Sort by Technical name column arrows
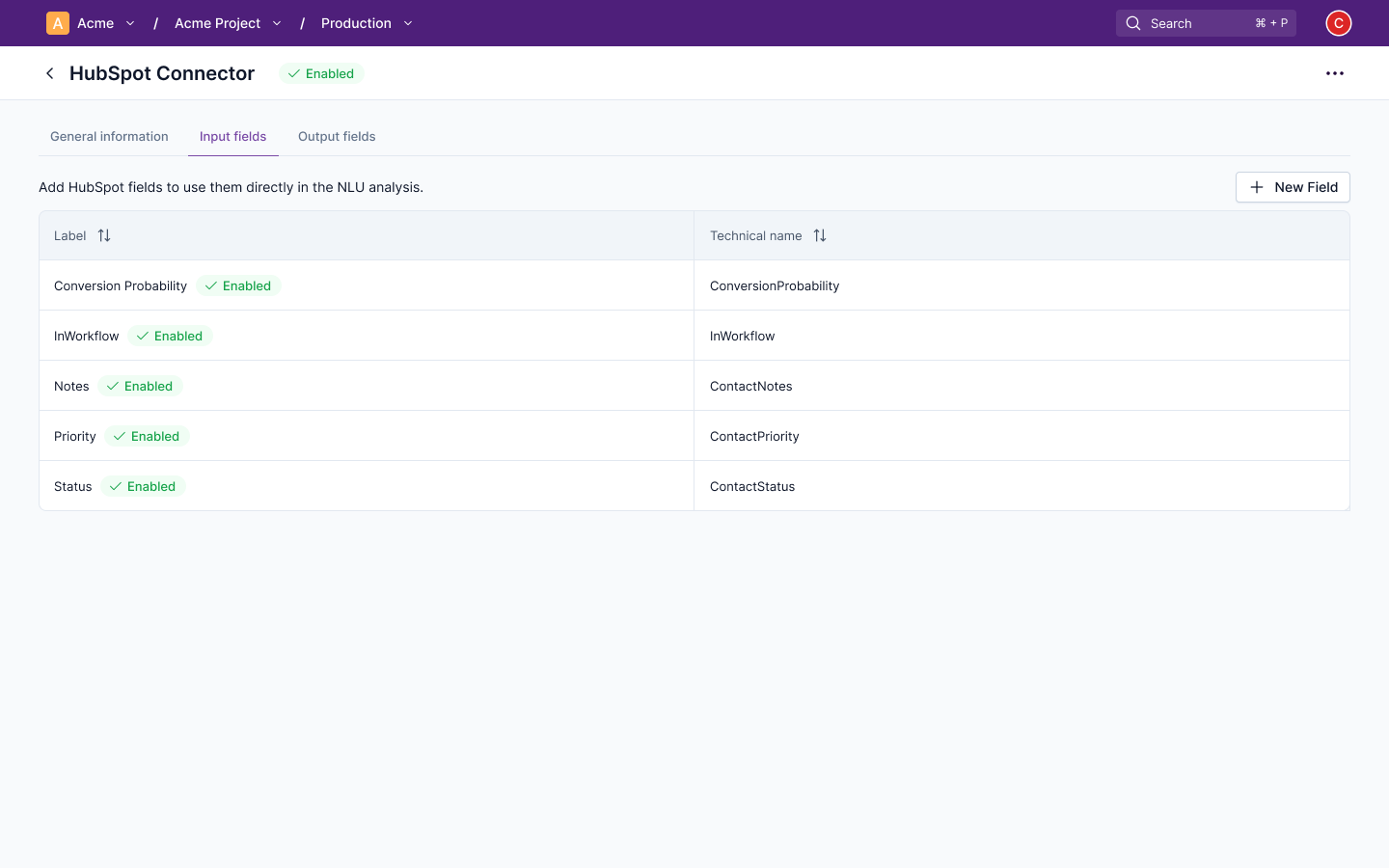This screenshot has height=868, width=1389. tap(820, 235)
